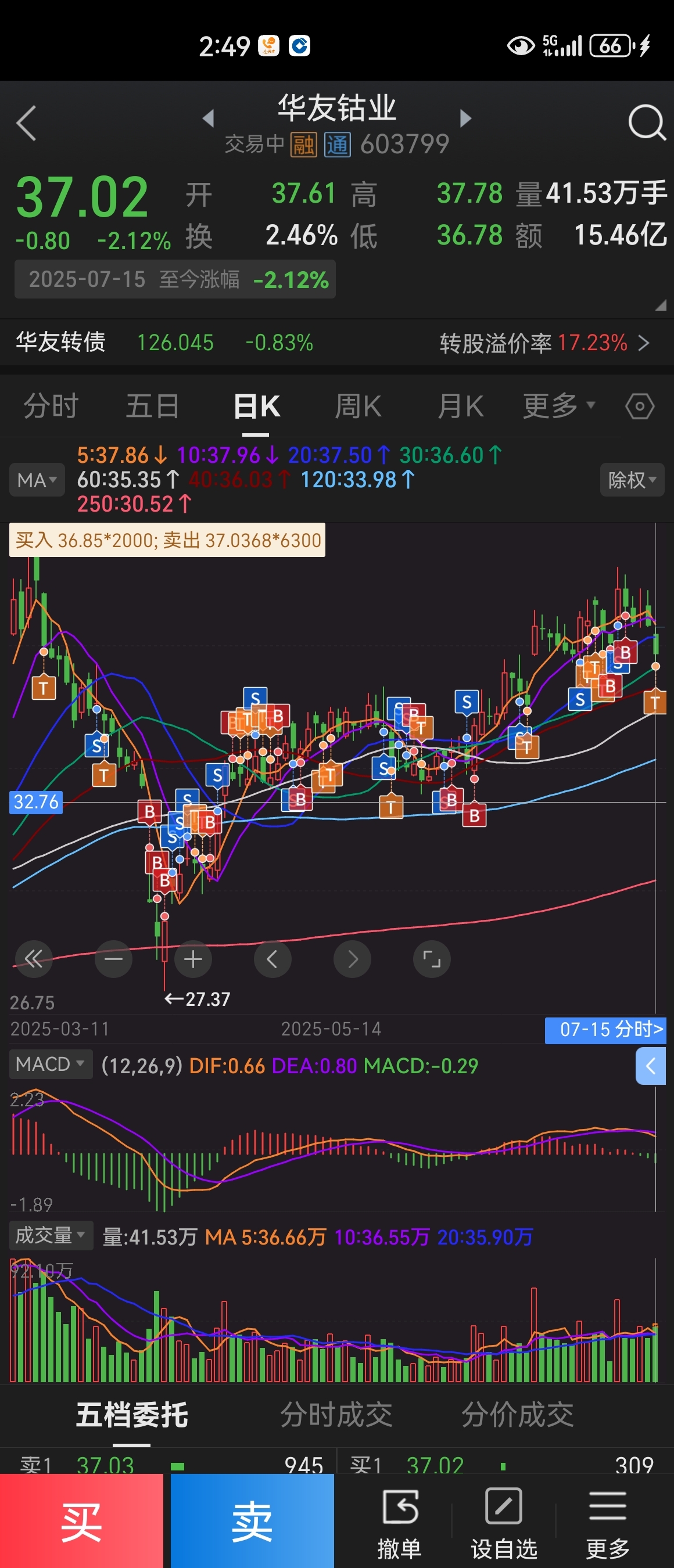The width and height of the screenshot is (674, 1568).
Task: Tap the 27.37 low price marker
Action: coord(198,999)
